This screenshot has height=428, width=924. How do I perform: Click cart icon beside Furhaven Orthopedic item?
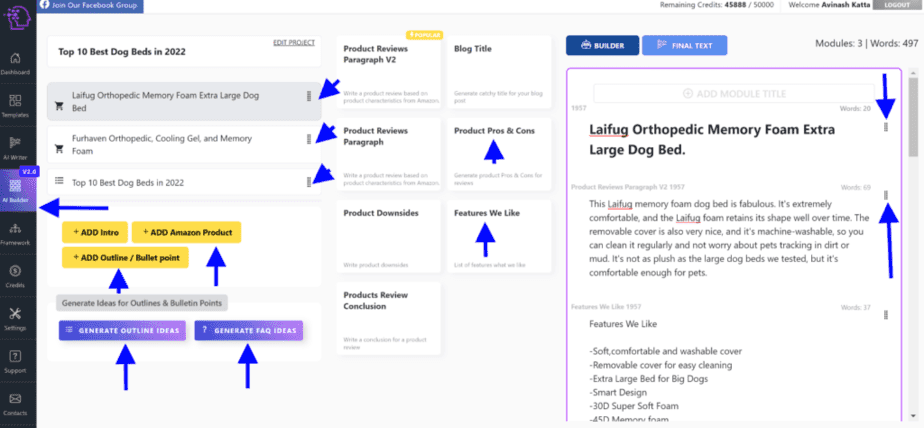coord(59,149)
